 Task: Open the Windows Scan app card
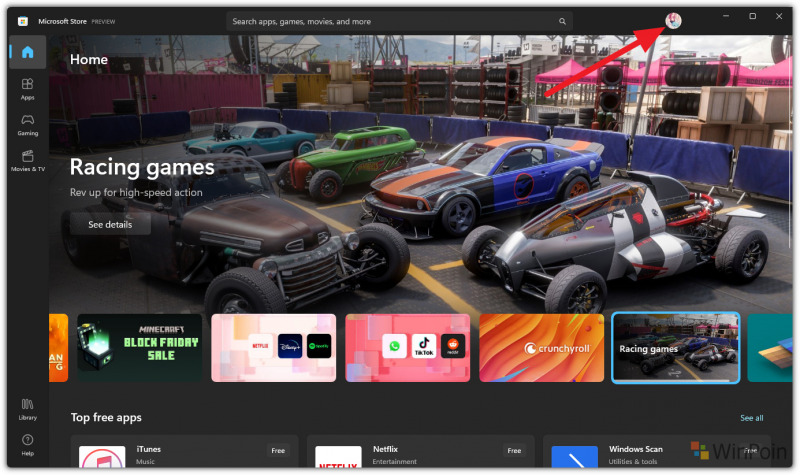(657, 452)
